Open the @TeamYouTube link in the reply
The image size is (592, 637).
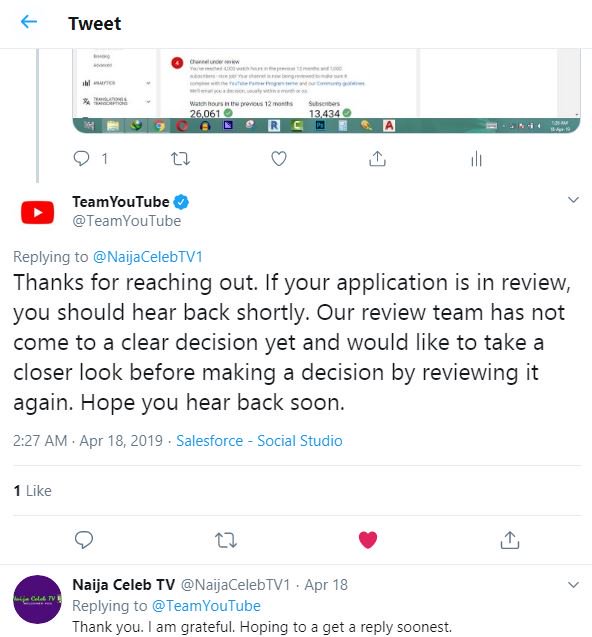tap(206, 606)
